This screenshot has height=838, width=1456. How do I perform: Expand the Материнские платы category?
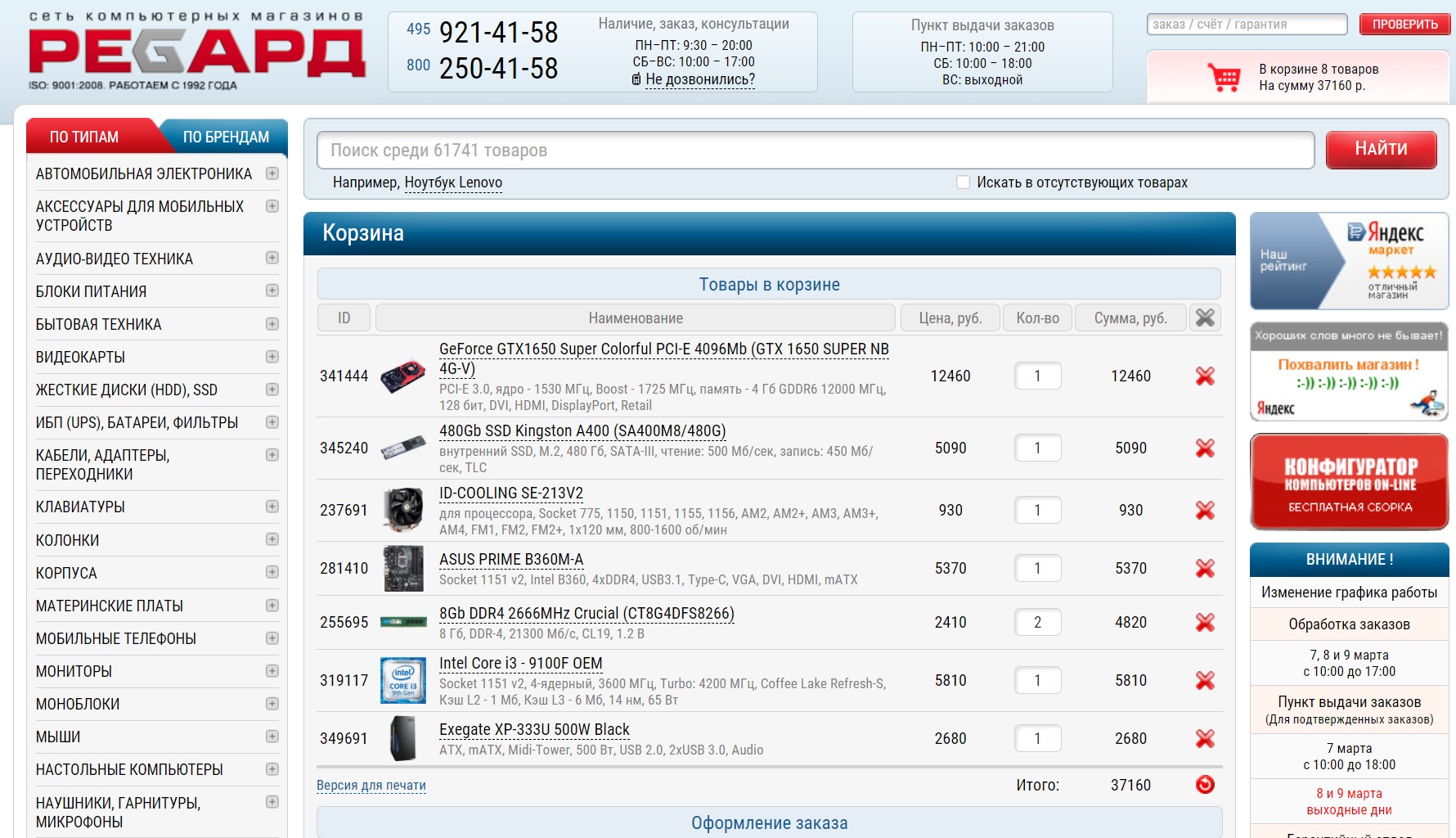(x=272, y=606)
